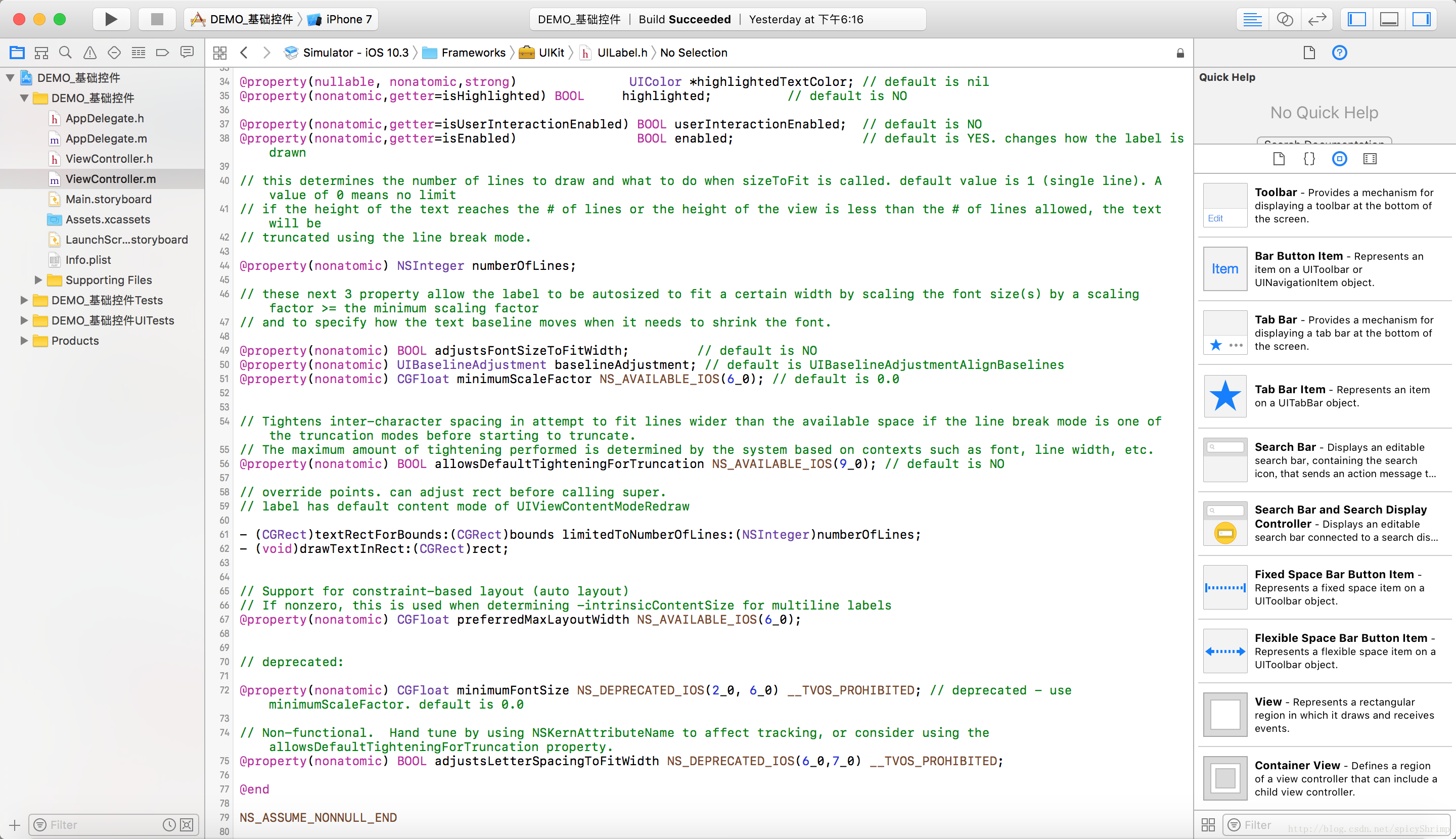Open the Main.storyboard file

point(108,199)
